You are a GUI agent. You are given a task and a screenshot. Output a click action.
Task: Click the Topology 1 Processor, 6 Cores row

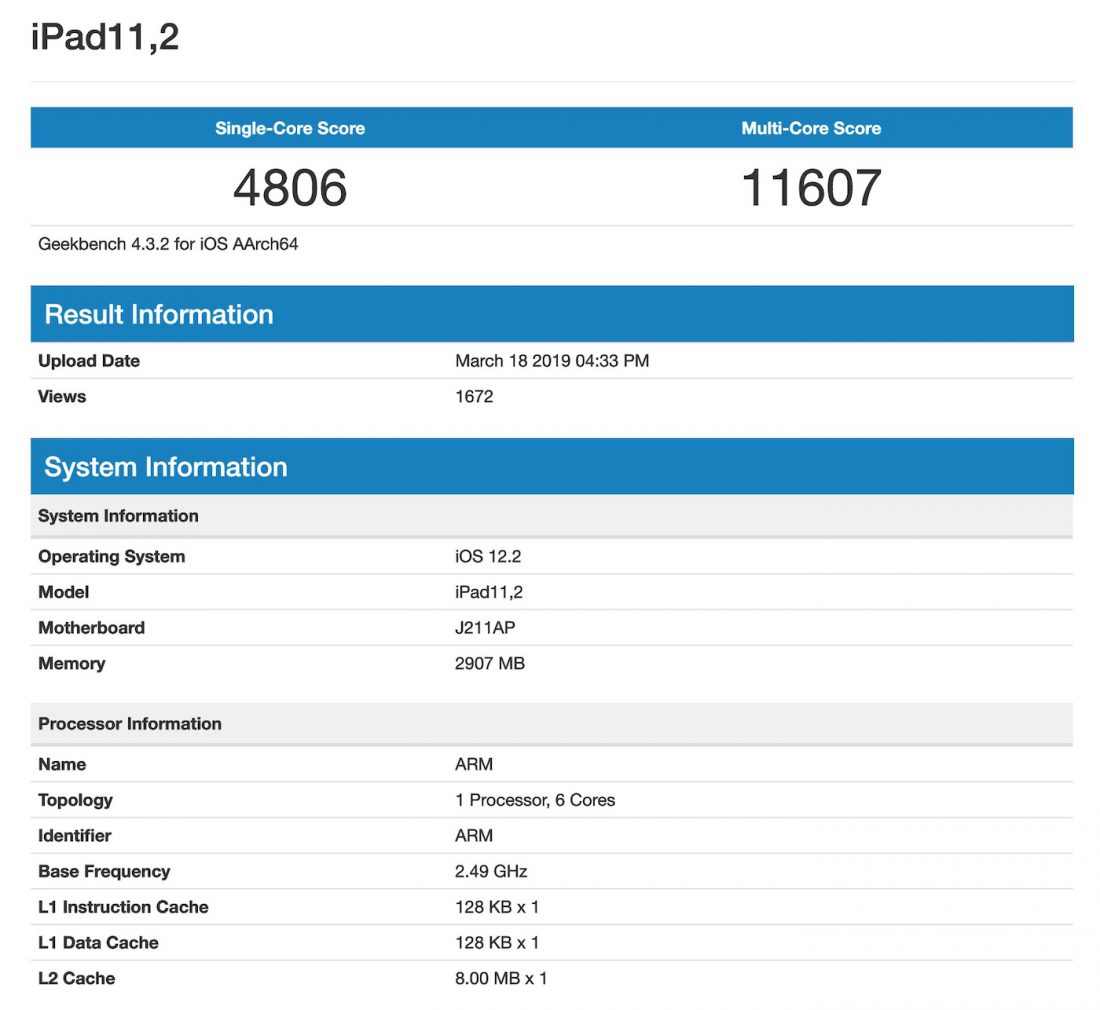[536, 800]
